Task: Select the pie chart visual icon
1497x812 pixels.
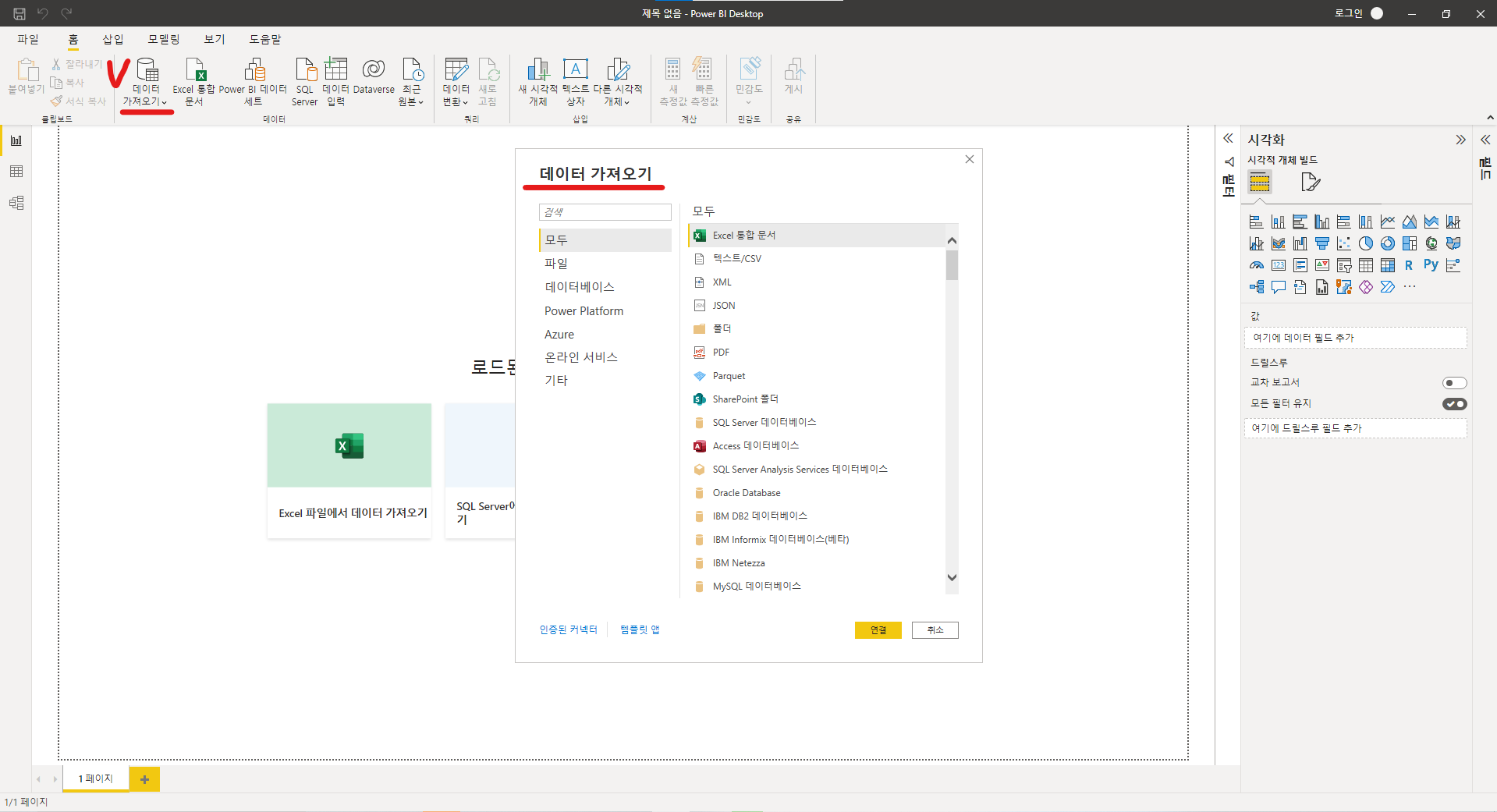Action: [x=1365, y=243]
